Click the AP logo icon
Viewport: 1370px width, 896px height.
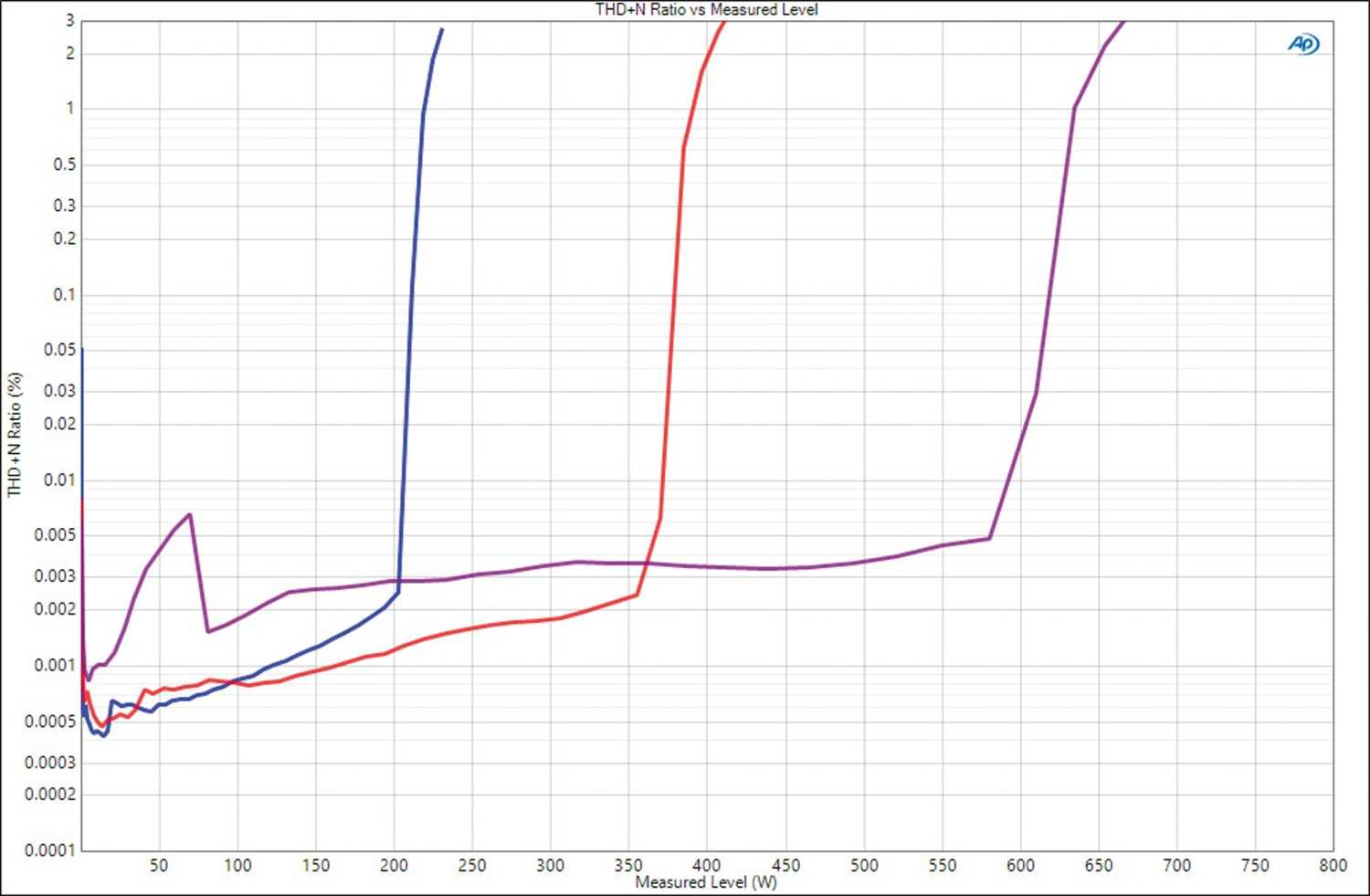pyautogui.click(x=1303, y=44)
